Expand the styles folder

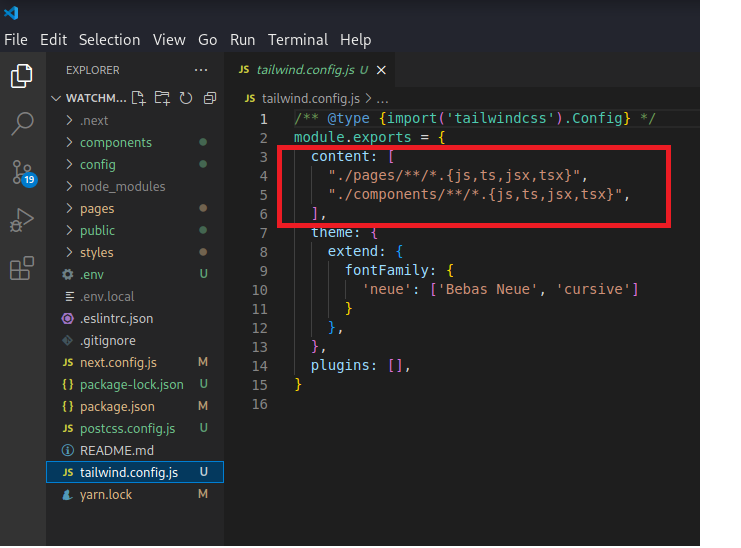70,252
